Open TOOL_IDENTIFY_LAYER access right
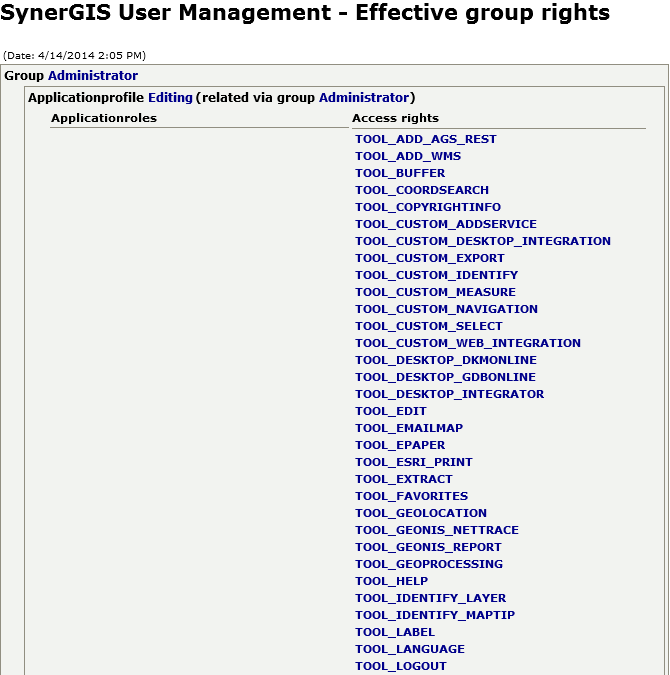This screenshot has width=670, height=675. (x=431, y=598)
